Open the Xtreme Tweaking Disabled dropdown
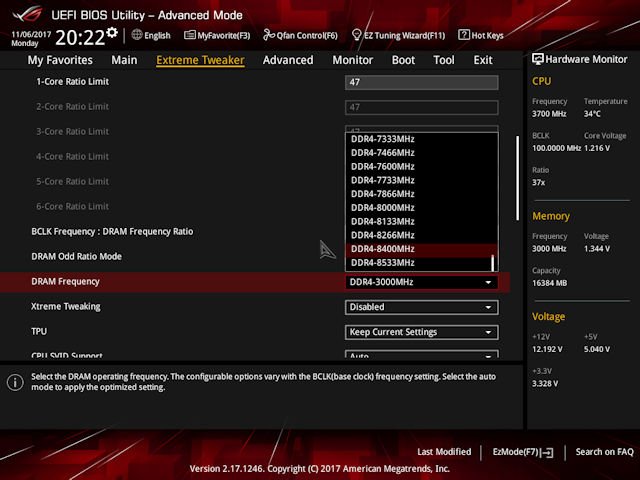The image size is (640, 480). click(x=421, y=307)
